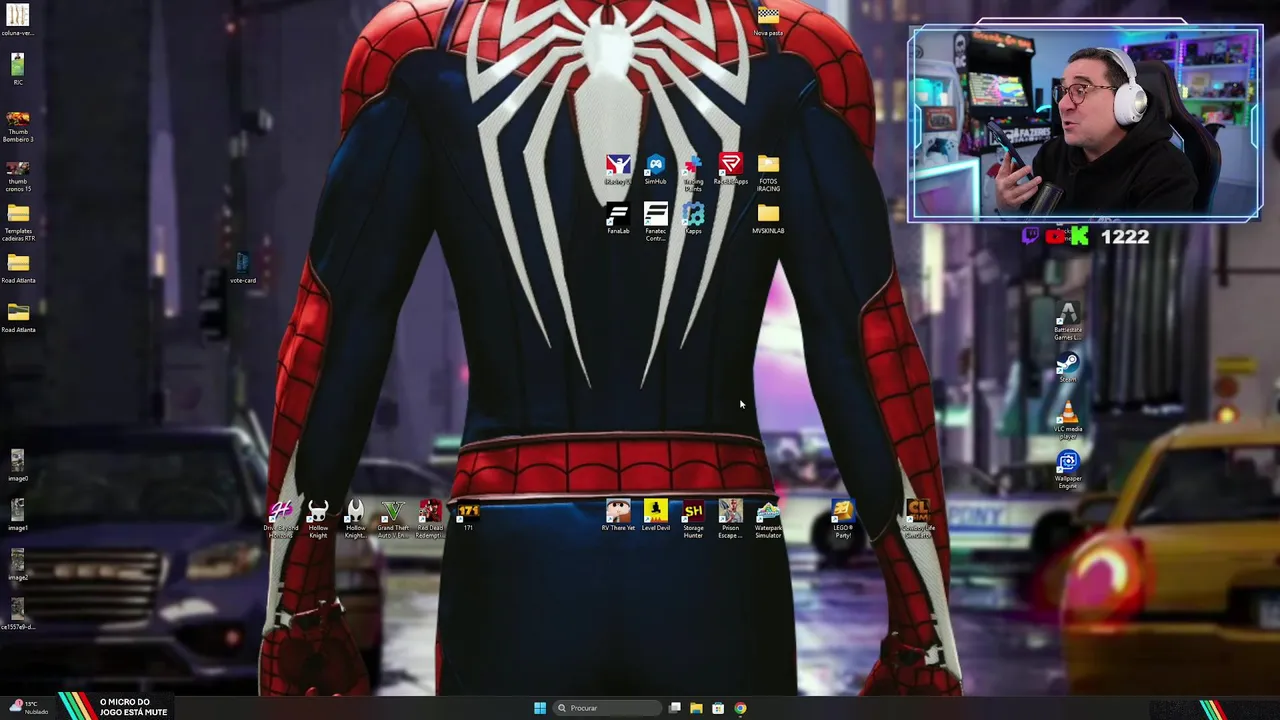
Task: Open the Fanatec Control Panel shortcut
Action: (655, 221)
